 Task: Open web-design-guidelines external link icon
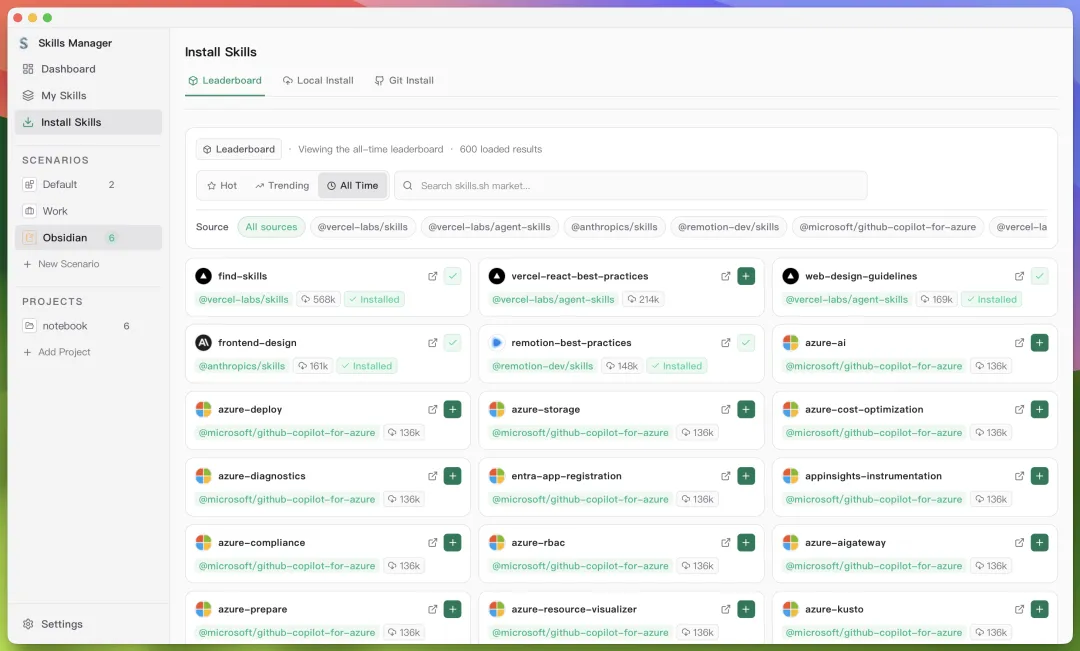(x=1019, y=276)
